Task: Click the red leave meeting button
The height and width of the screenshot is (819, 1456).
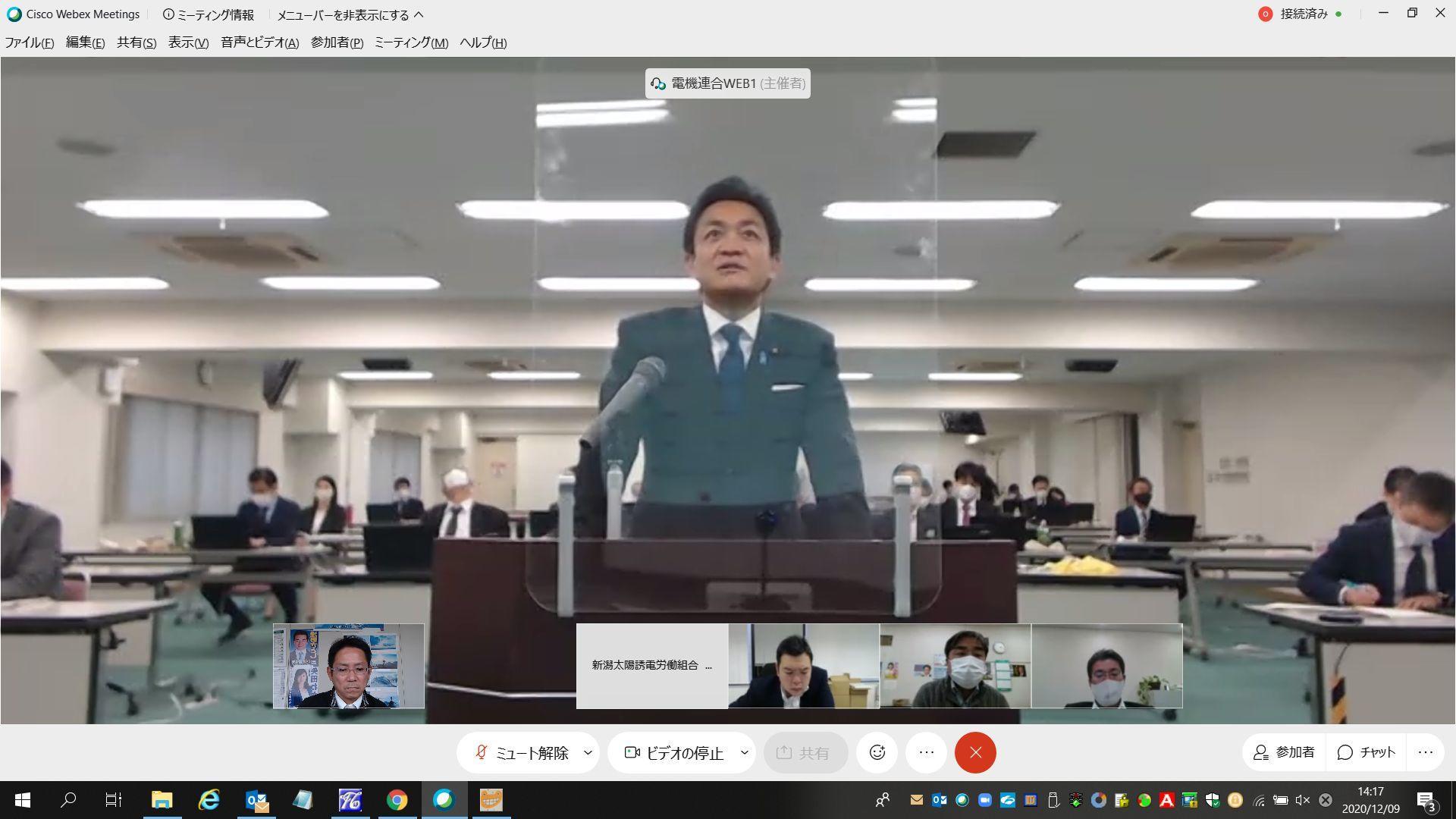Action: [x=975, y=752]
